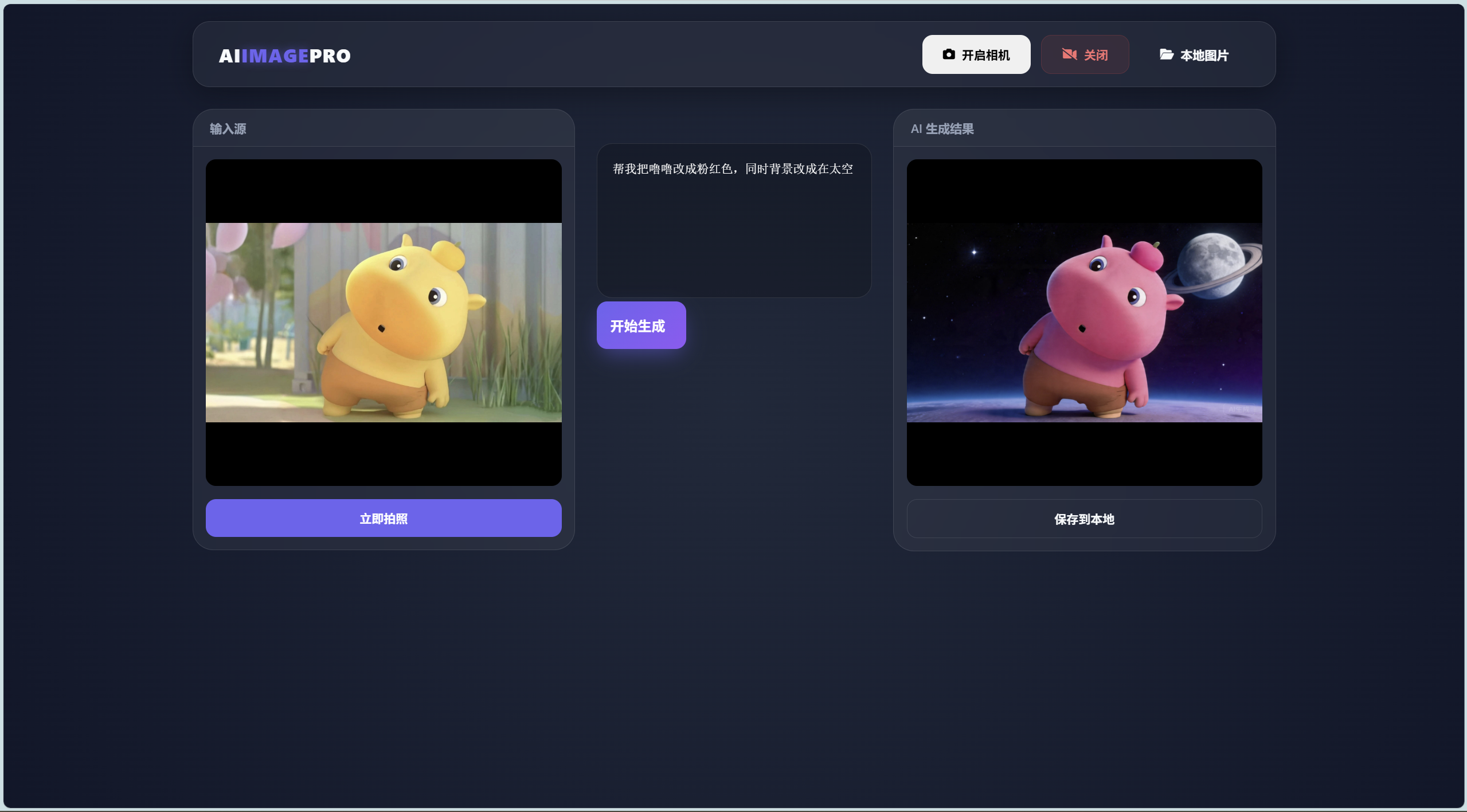Take a photo with 立即拍照
The height and width of the screenshot is (812, 1467).
click(383, 518)
